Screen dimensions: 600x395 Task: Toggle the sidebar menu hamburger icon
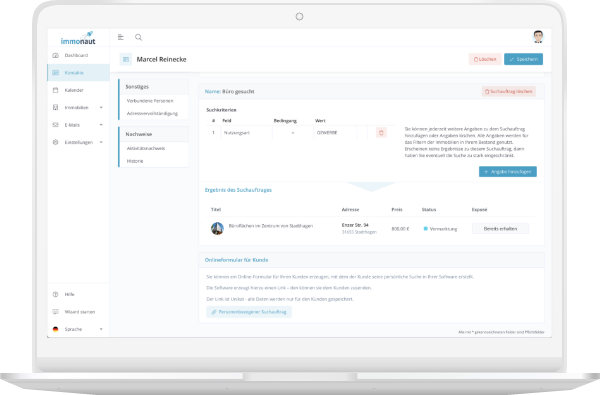(x=121, y=37)
